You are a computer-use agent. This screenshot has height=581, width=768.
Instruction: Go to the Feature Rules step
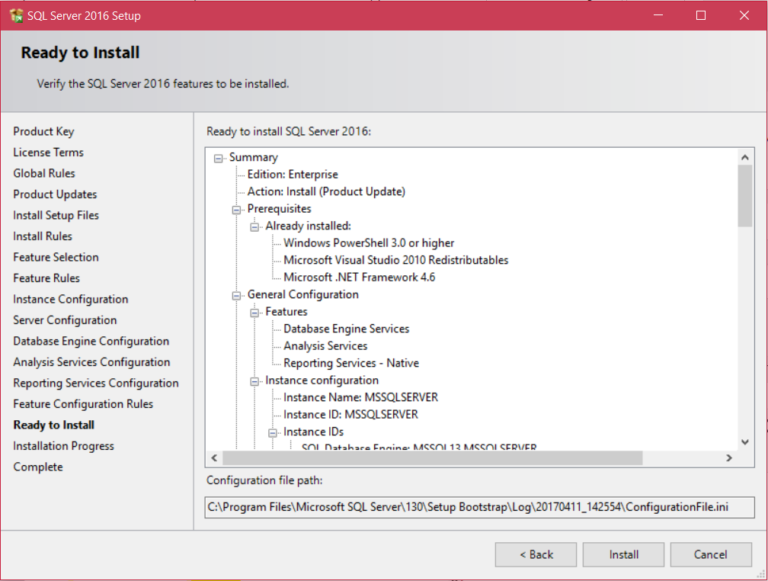point(47,278)
